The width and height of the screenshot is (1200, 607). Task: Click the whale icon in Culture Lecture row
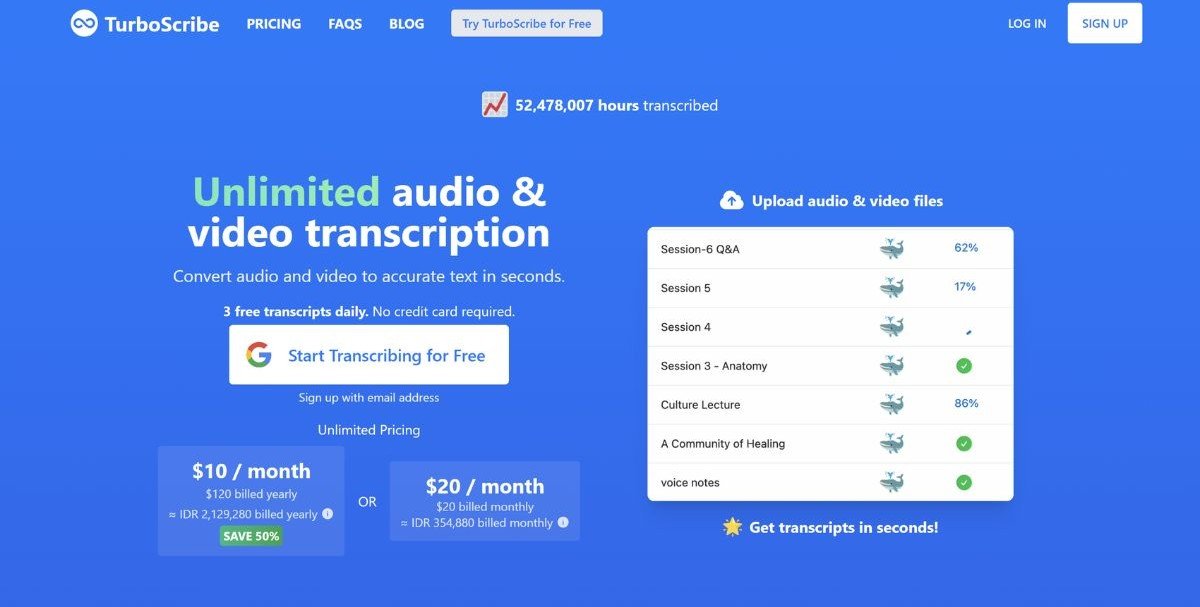[x=891, y=405]
